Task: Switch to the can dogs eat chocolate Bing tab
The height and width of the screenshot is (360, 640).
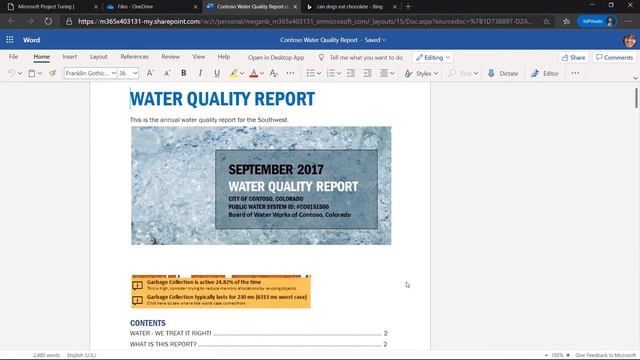Action: click(x=350, y=7)
